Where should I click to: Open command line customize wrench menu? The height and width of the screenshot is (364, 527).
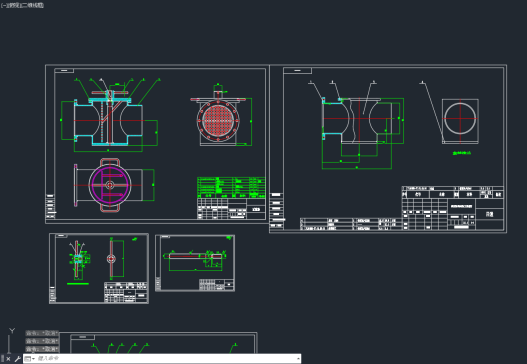pyautogui.click(x=17, y=359)
